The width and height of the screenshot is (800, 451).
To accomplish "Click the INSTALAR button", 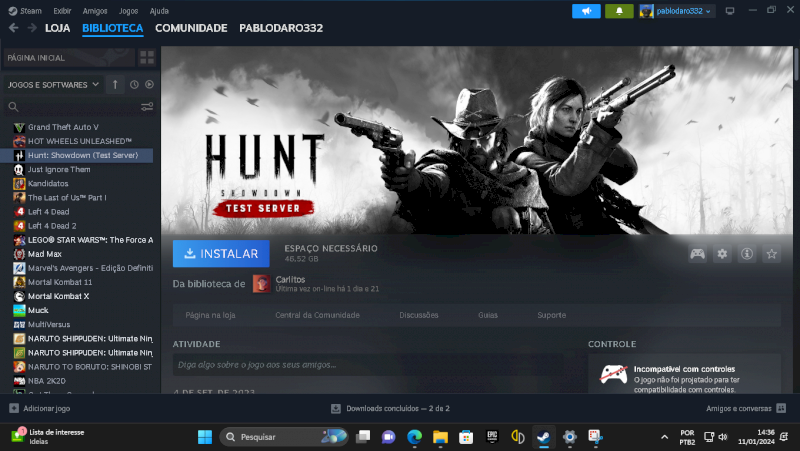I will (x=221, y=254).
